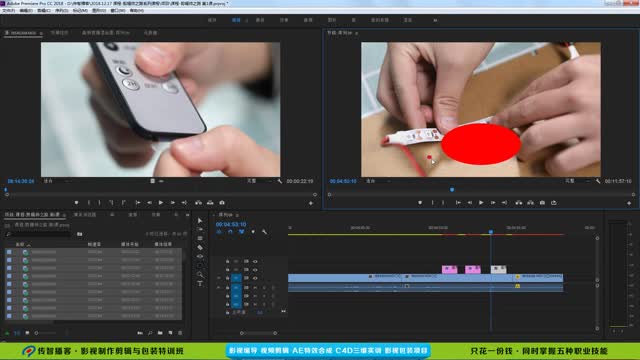Open Source monitor zoom level dropdown

click(x=57, y=181)
